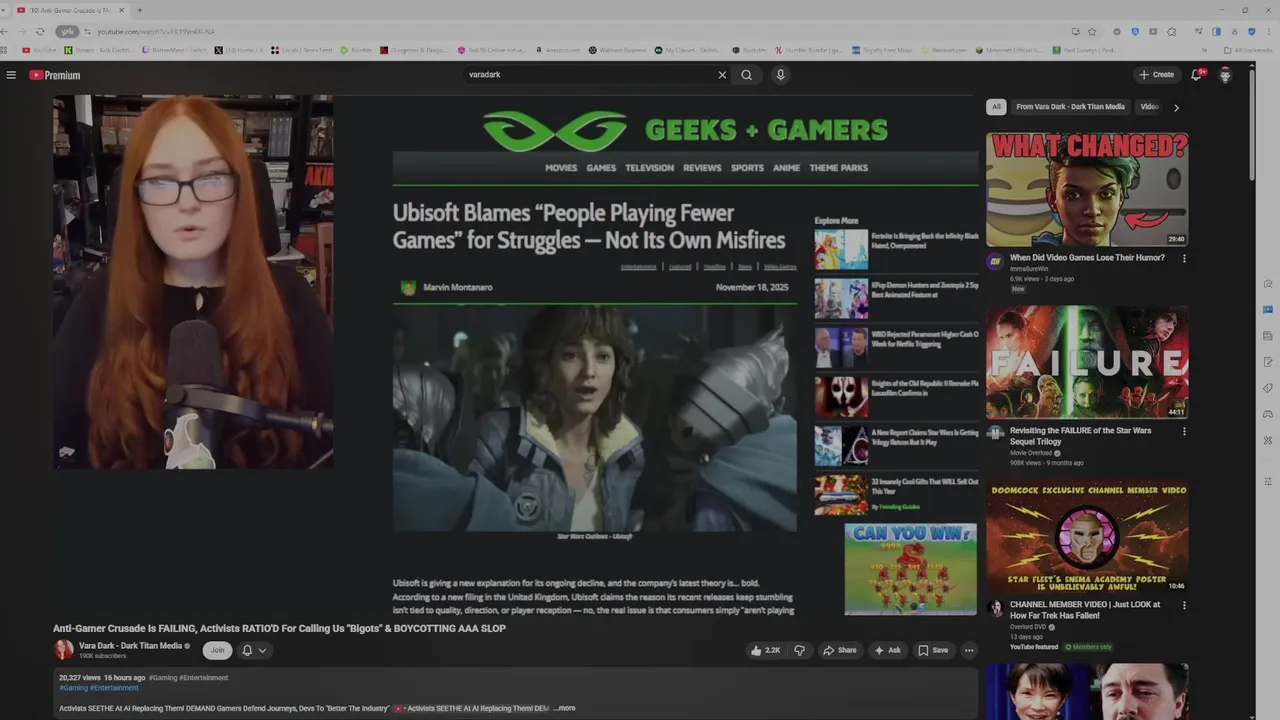Select the All filter chip
The height and width of the screenshot is (720, 1280).
coord(996,107)
